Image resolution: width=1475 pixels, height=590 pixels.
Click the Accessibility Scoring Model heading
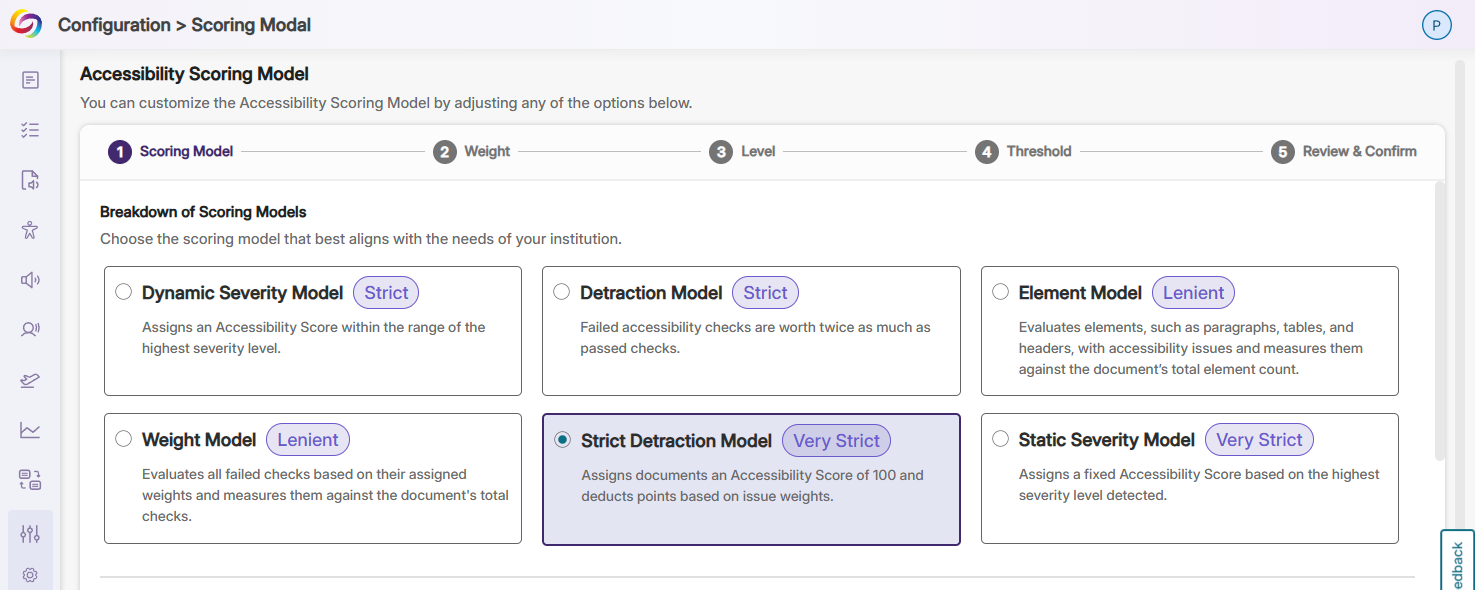click(x=194, y=74)
